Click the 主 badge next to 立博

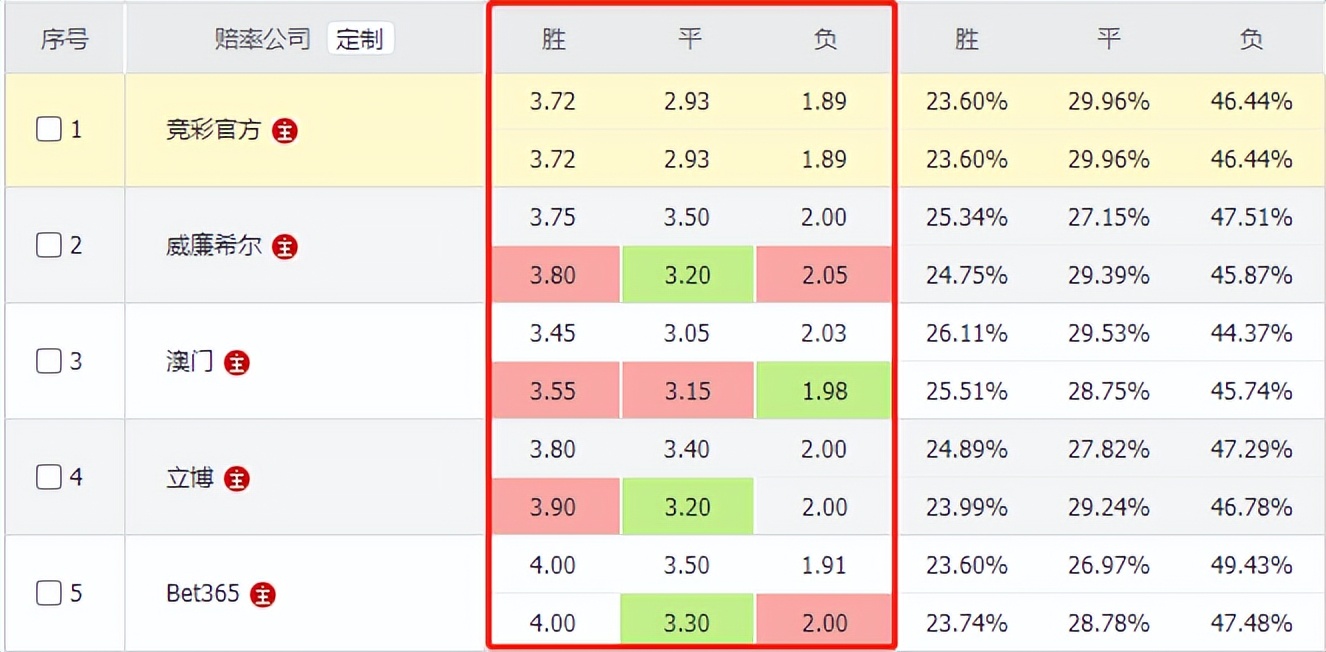click(238, 478)
